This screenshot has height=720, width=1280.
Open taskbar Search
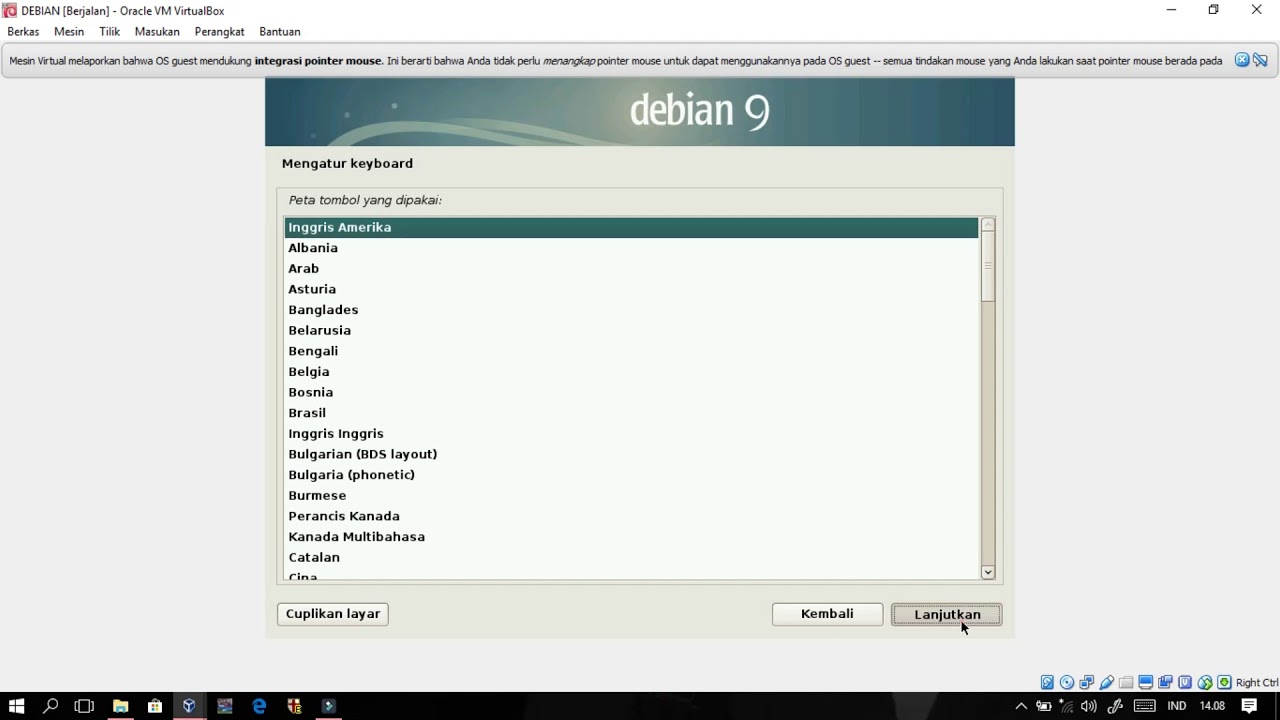pyautogui.click(x=51, y=706)
